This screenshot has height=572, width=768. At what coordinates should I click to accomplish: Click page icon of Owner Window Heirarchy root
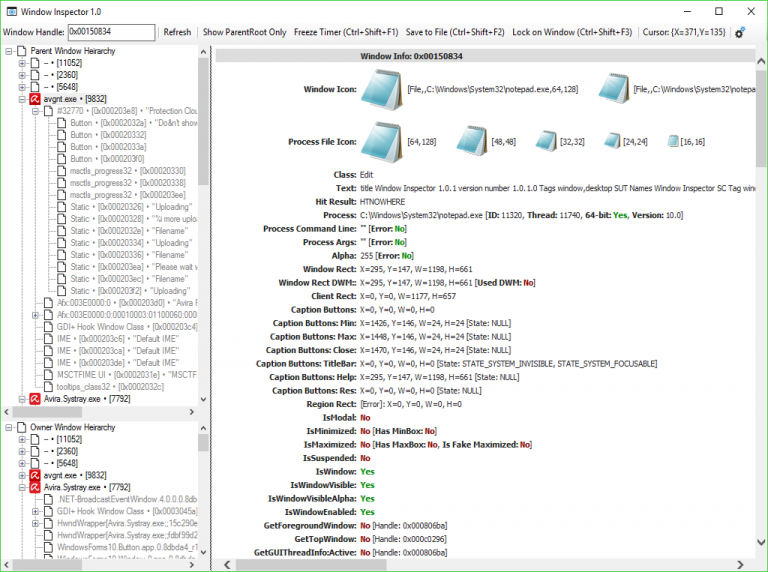pos(22,427)
